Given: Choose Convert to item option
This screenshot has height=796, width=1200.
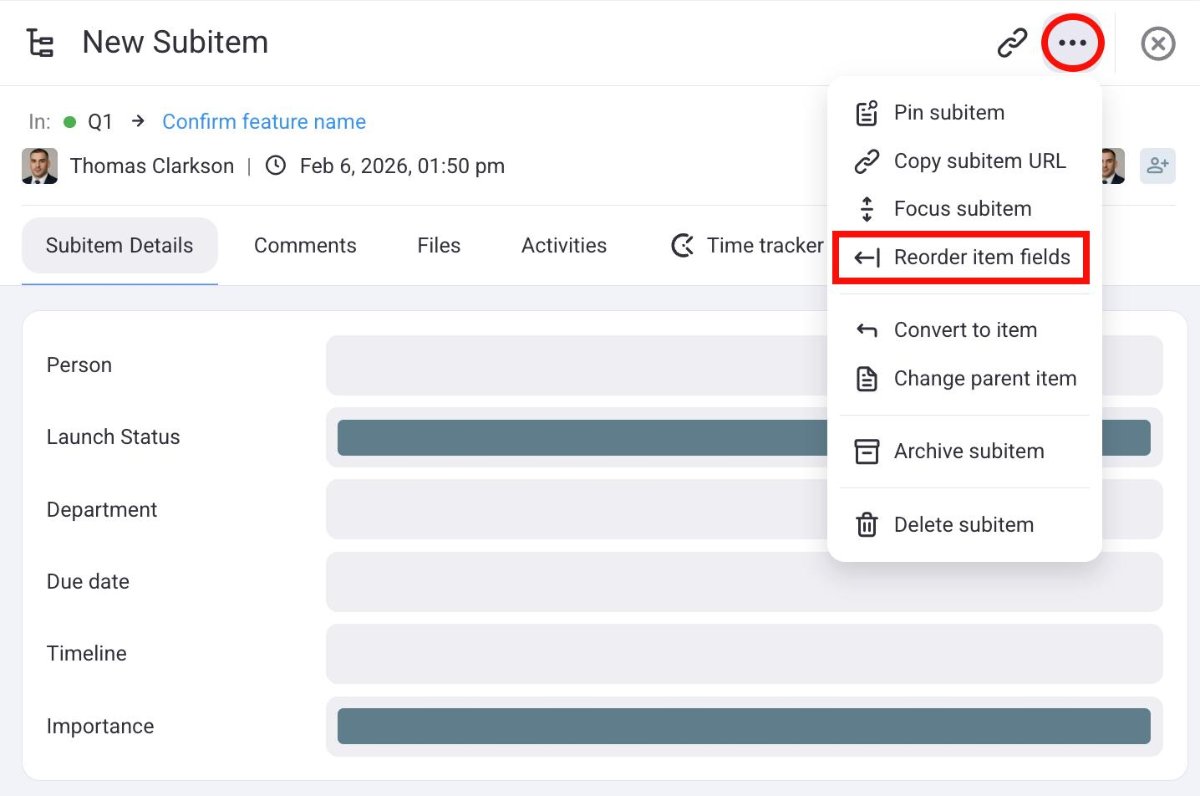Looking at the screenshot, I should (964, 330).
